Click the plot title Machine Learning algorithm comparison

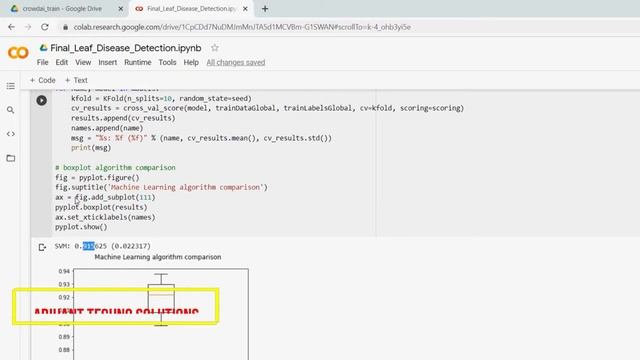pos(158,257)
